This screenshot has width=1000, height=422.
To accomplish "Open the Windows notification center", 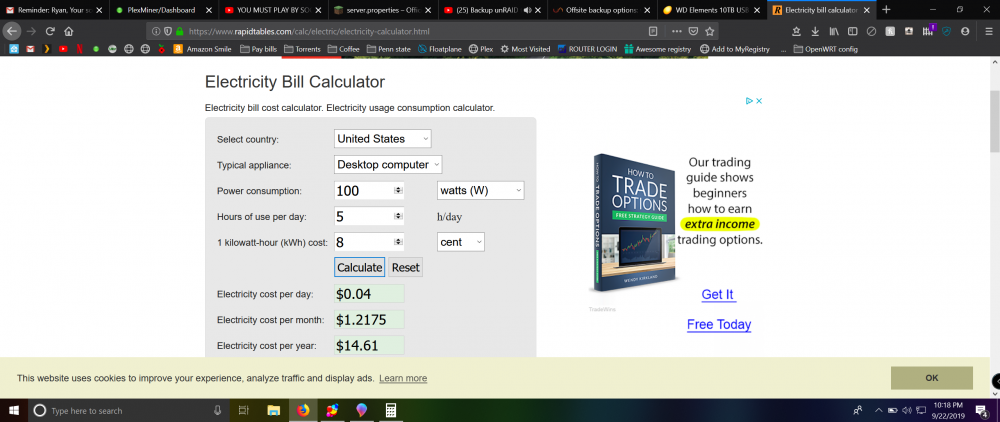I will 982,410.
